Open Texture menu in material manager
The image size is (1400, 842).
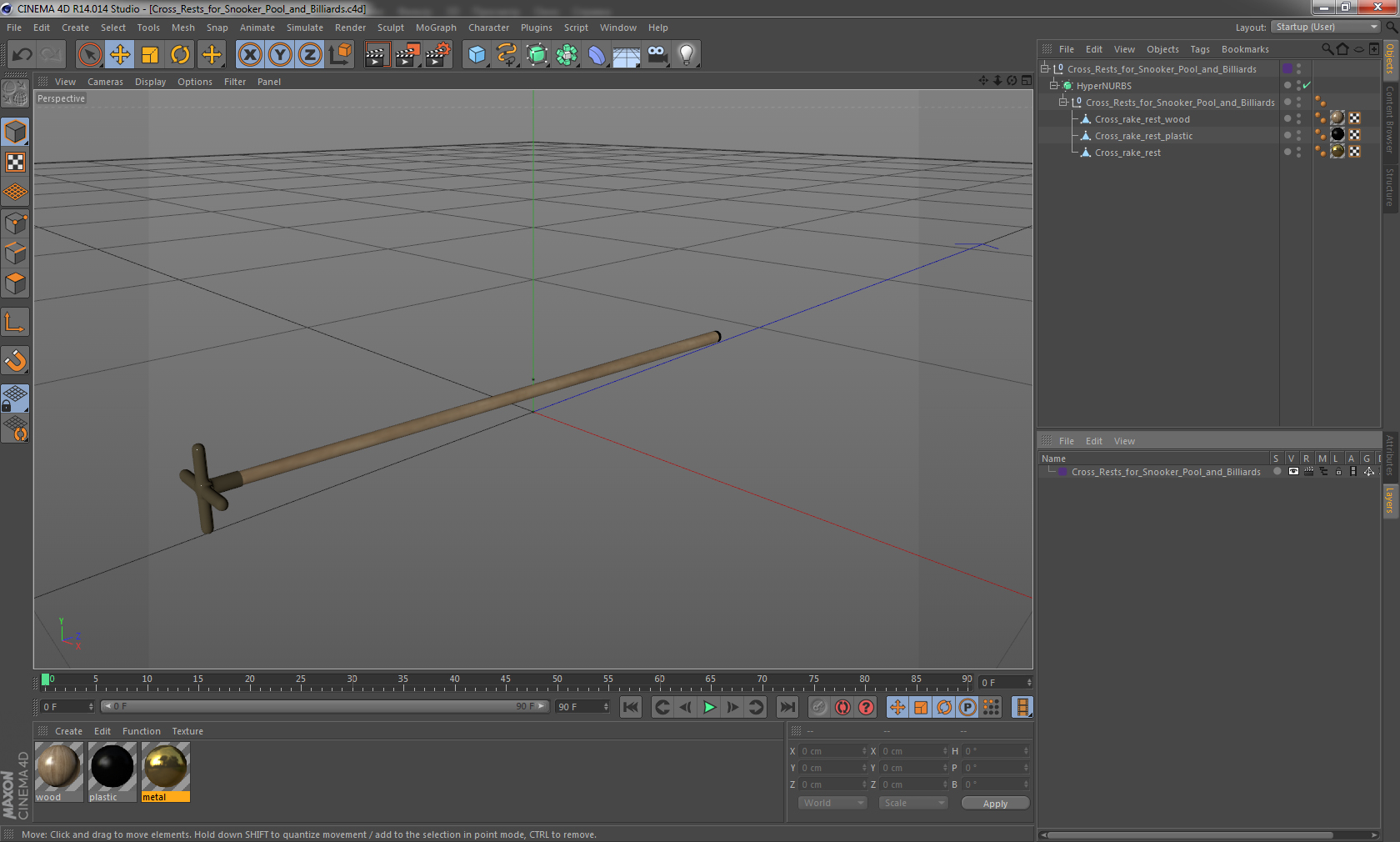pyautogui.click(x=187, y=731)
